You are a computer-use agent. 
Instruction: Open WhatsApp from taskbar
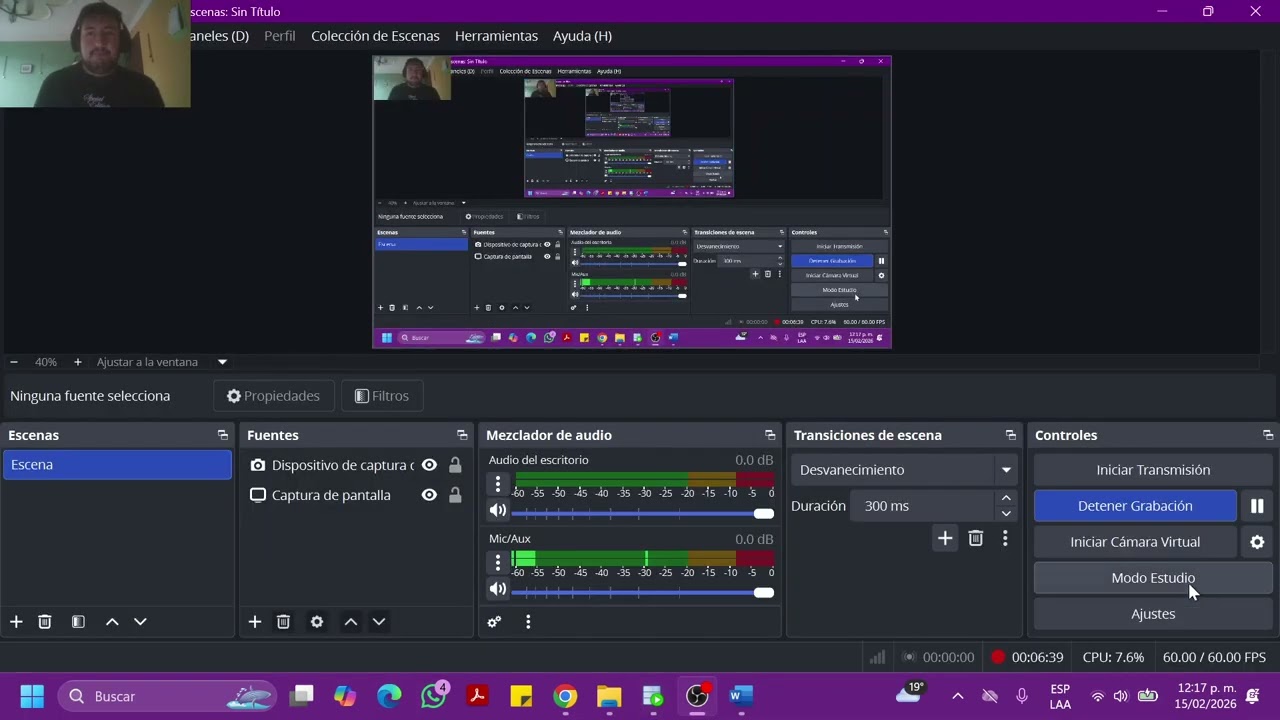tap(434, 696)
